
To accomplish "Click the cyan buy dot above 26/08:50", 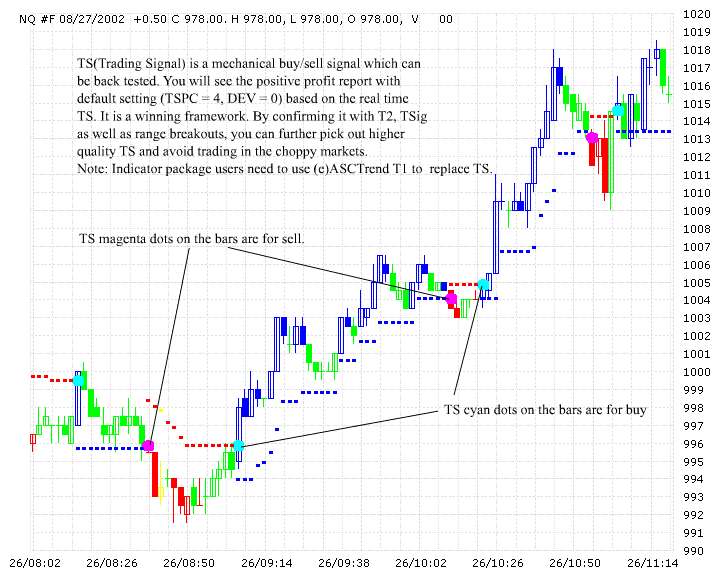I will point(238,446).
